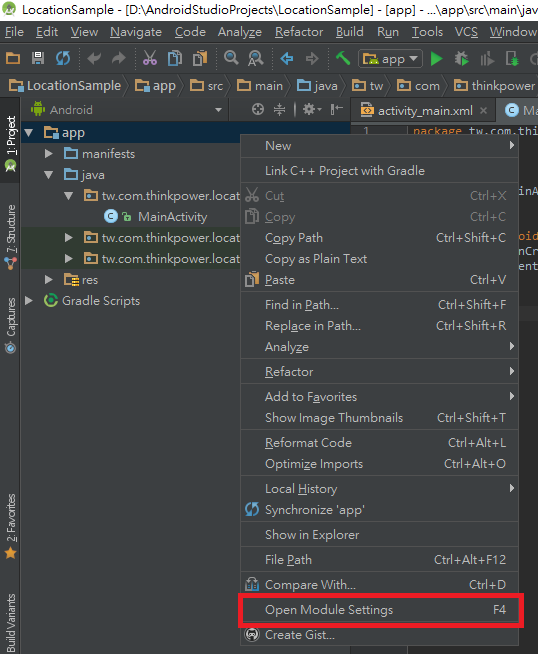This screenshot has height=655, width=541.
Task: Expand Gradle Scripts node
Action: [28, 300]
